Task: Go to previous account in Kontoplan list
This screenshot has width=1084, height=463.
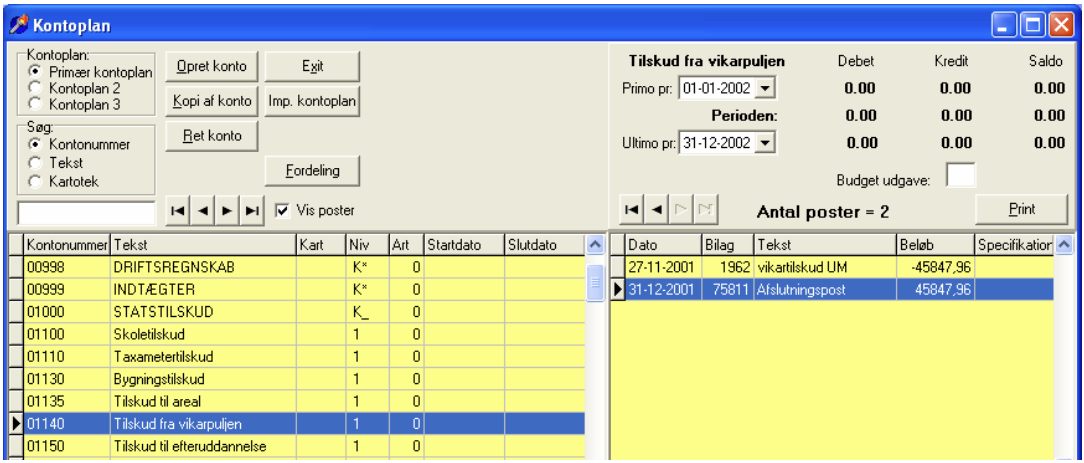Action: click(x=202, y=211)
